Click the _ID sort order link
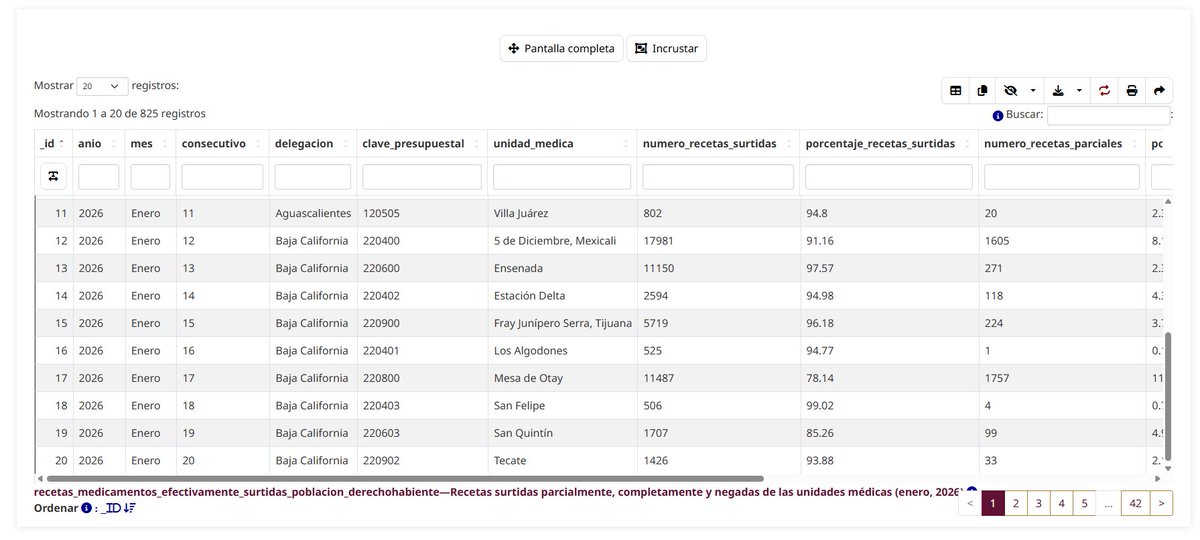This screenshot has width=1200, height=540. pyautogui.click(x=119, y=508)
